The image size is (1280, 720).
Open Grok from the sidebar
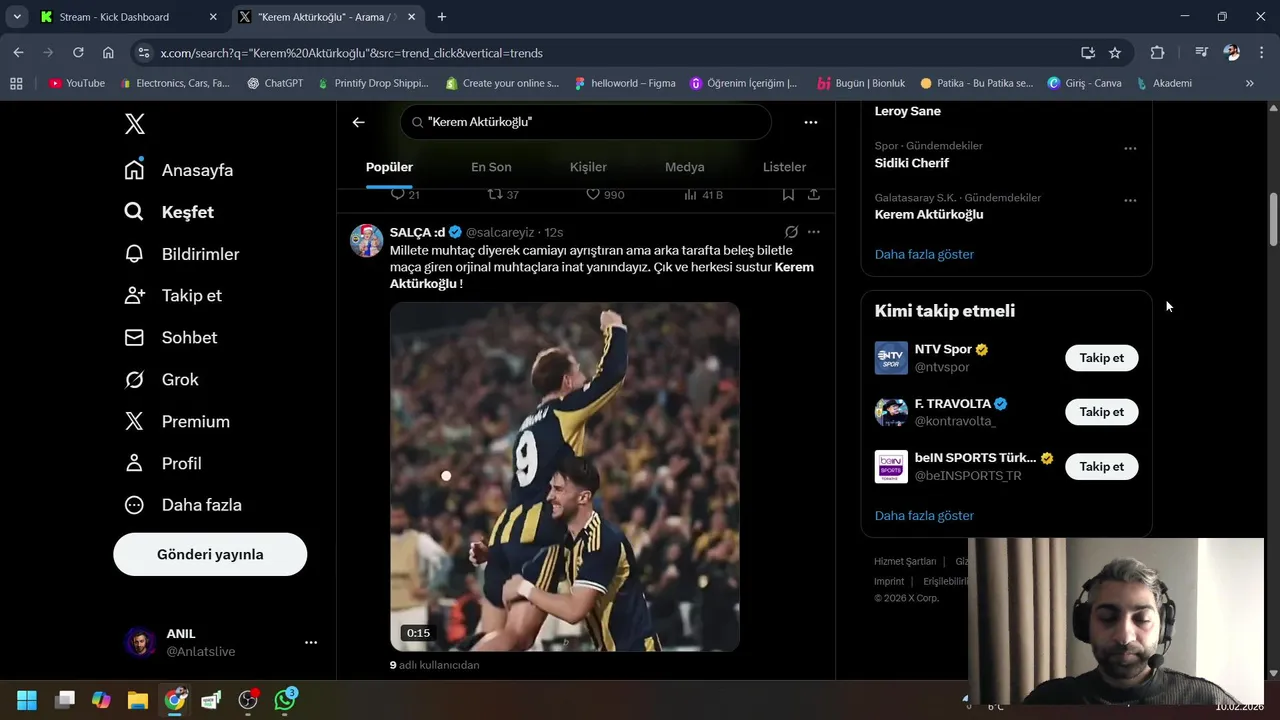pyautogui.click(x=161, y=380)
